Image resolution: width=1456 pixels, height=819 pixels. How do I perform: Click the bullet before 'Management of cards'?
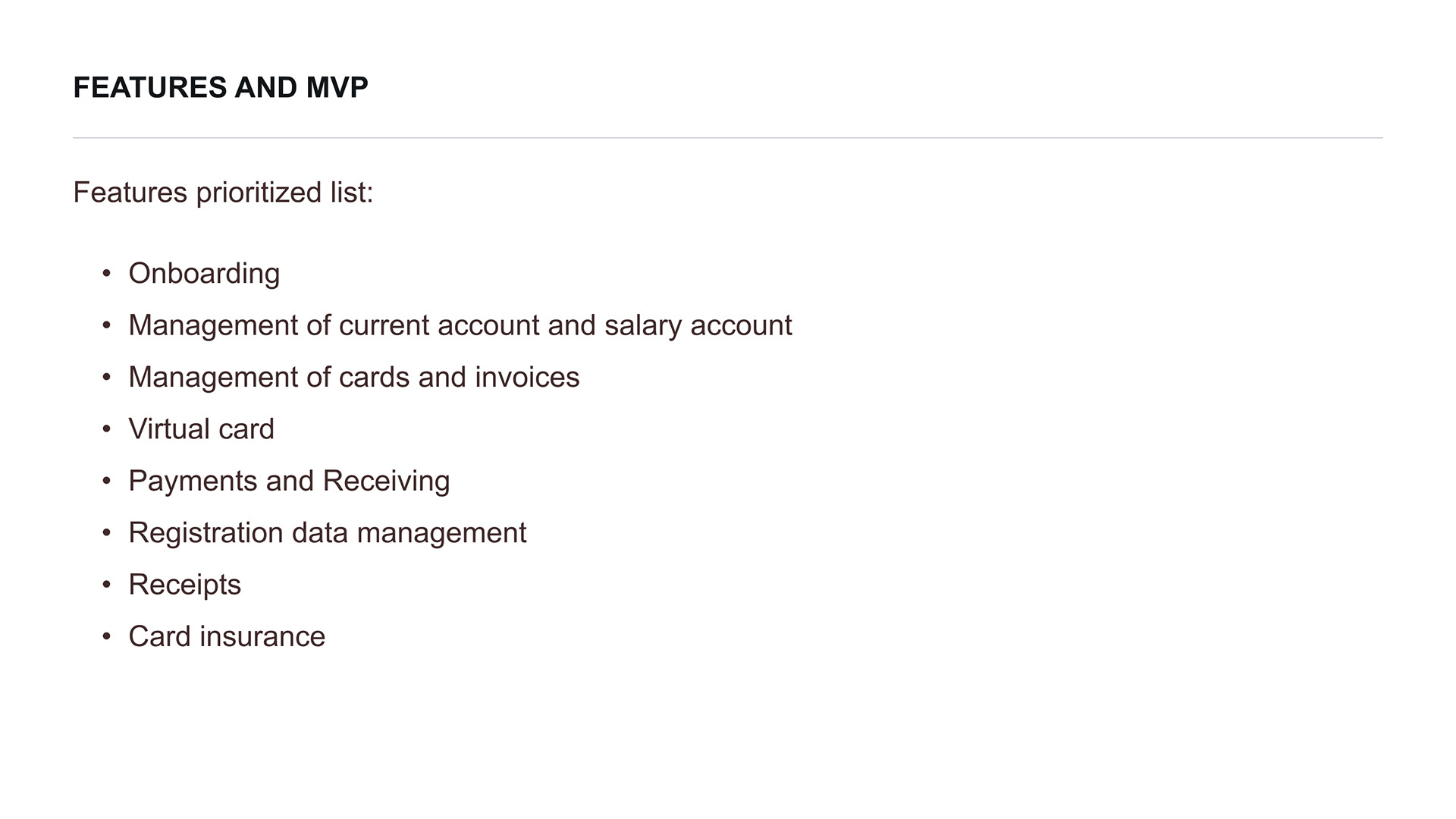click(x=107, y=378)
